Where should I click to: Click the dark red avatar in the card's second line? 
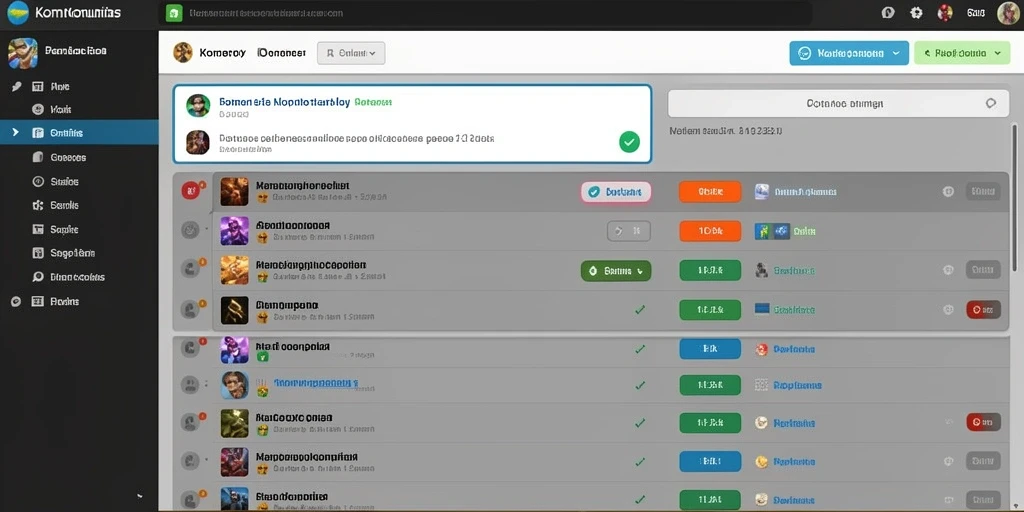tap(198, 142)
